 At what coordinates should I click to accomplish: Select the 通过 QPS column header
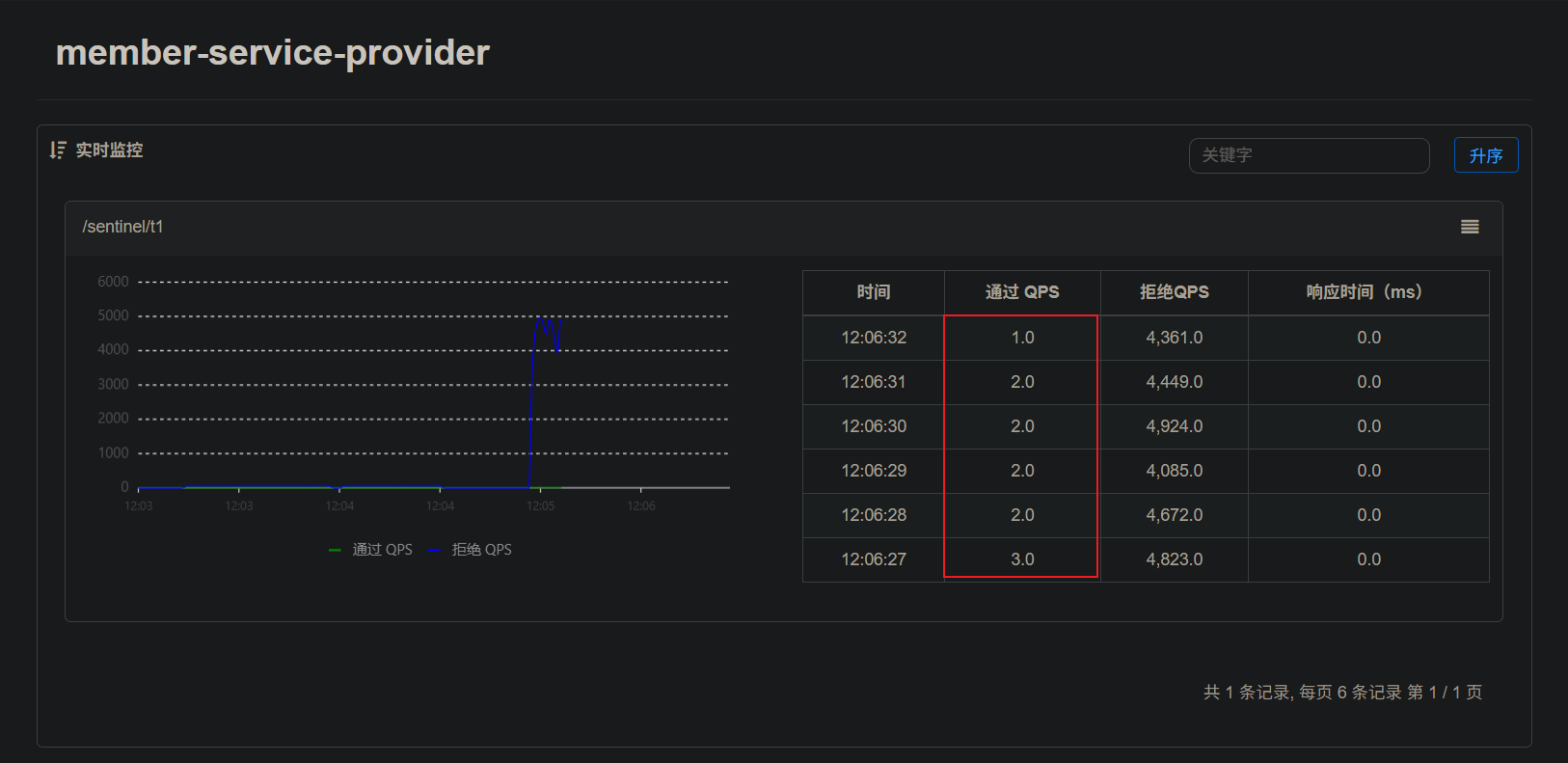(1022, 292)
